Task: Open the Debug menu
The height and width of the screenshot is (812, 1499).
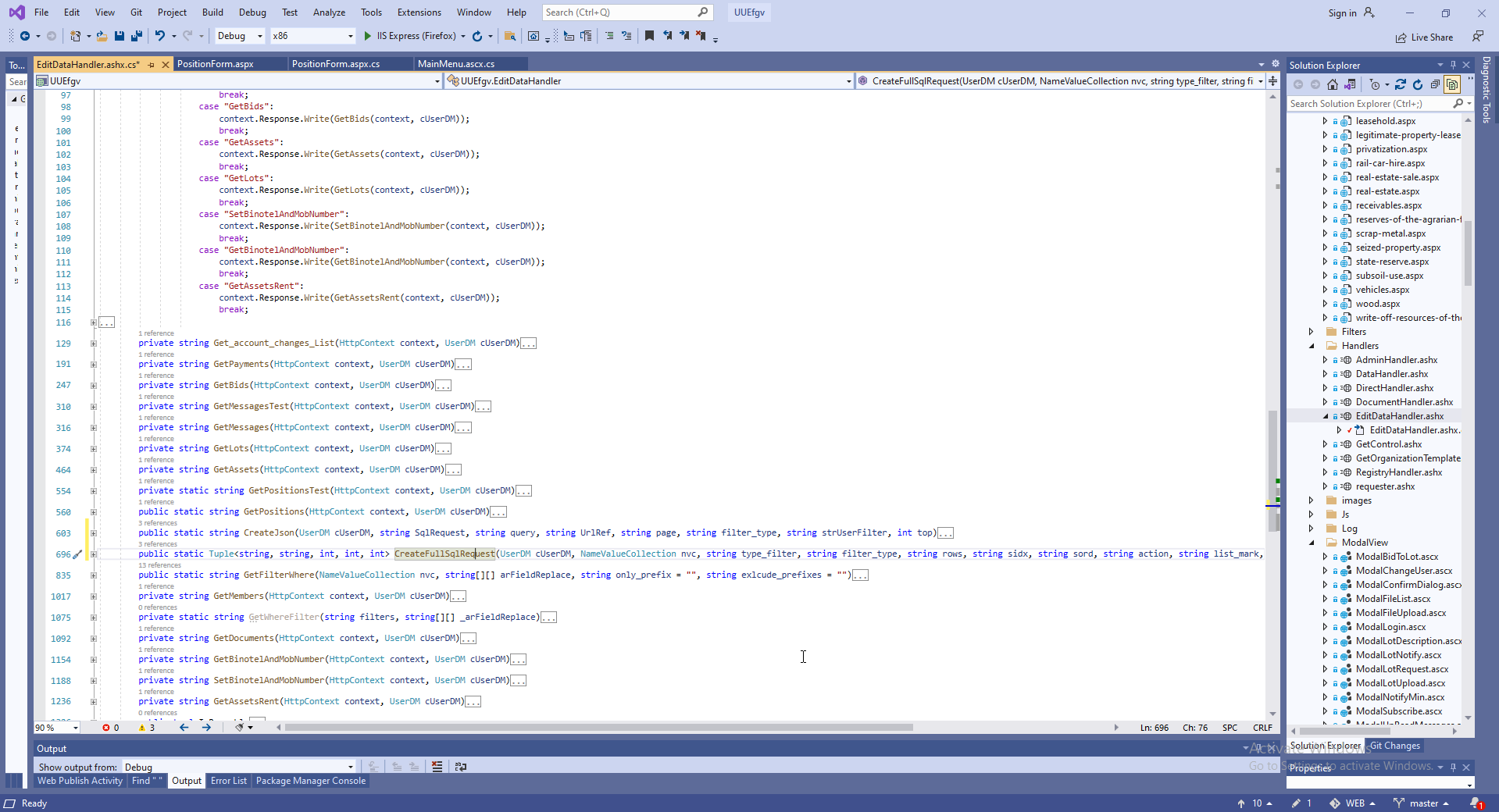Action: 252,12
